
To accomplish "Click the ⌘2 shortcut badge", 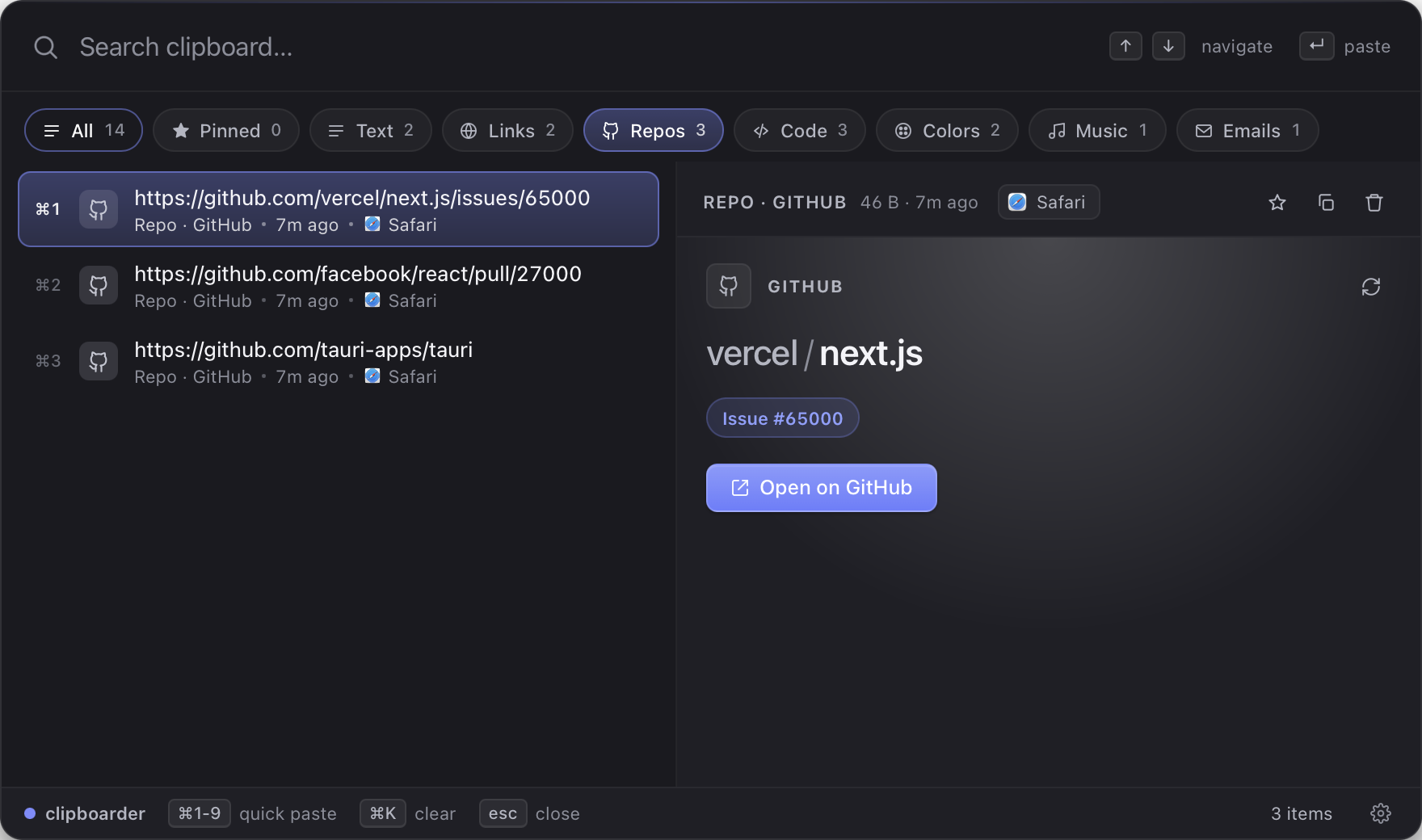I will coord(48,285).
